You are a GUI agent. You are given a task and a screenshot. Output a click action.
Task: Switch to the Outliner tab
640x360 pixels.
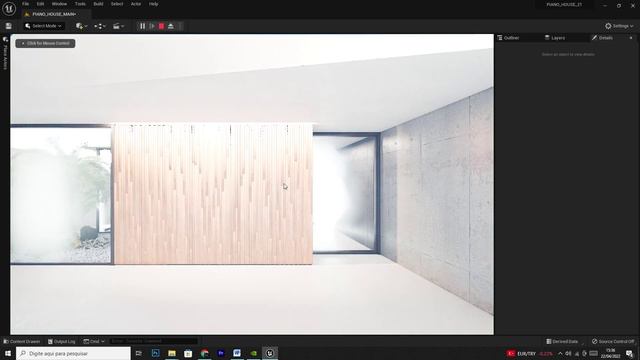click(508, 38)
